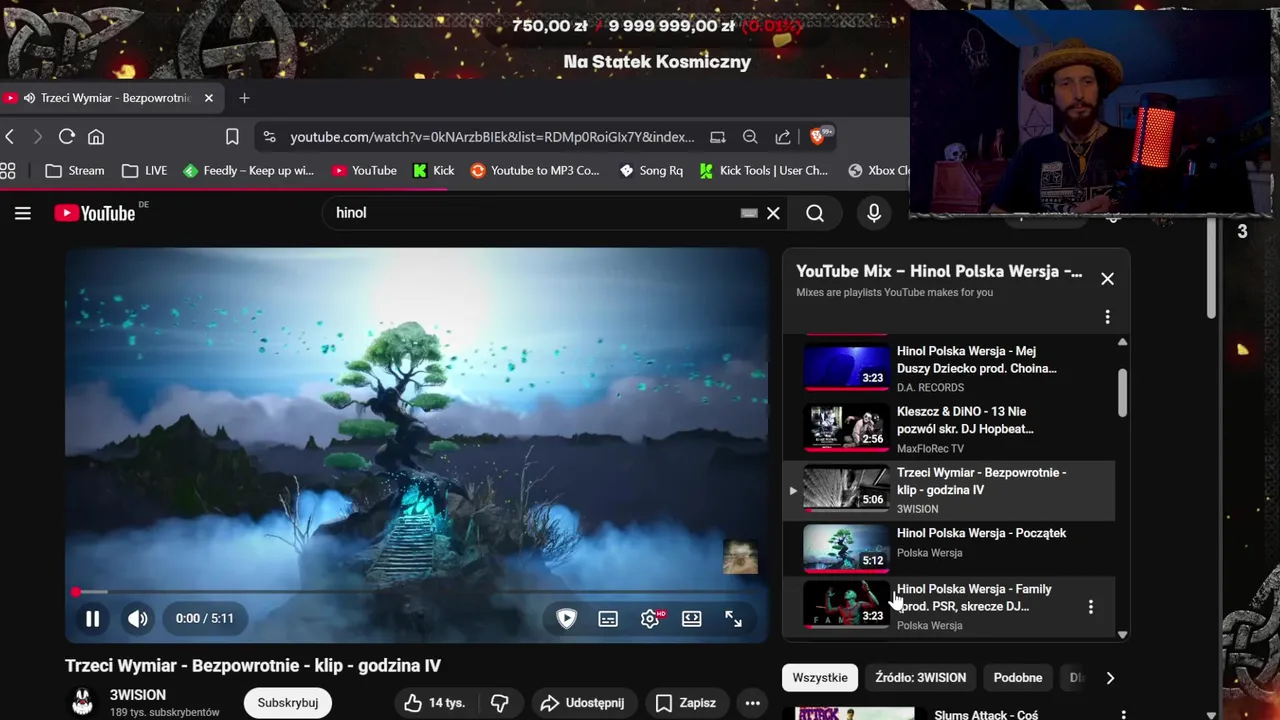Run the search with the magnifier button

(815, 213)
